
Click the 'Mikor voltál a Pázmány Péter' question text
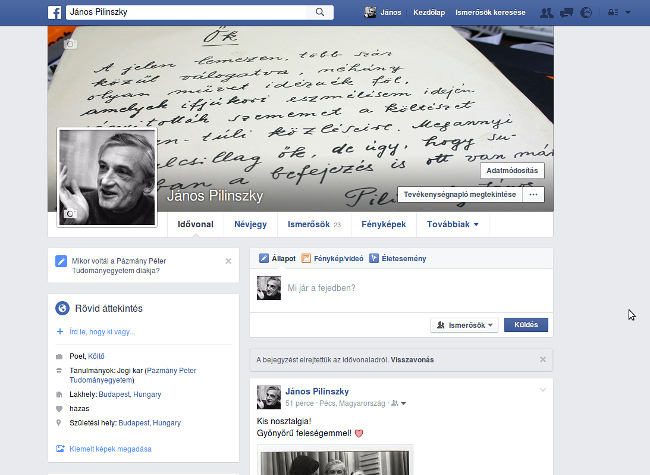click(119, 266)
